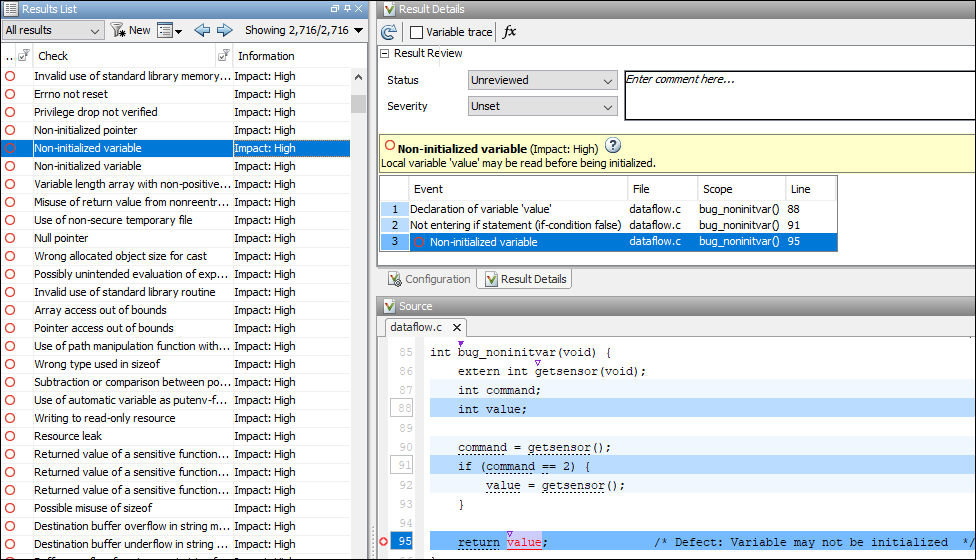
Task: Expand the Showing 2,716/2,716 dropdown arrow
Action: 358,30
